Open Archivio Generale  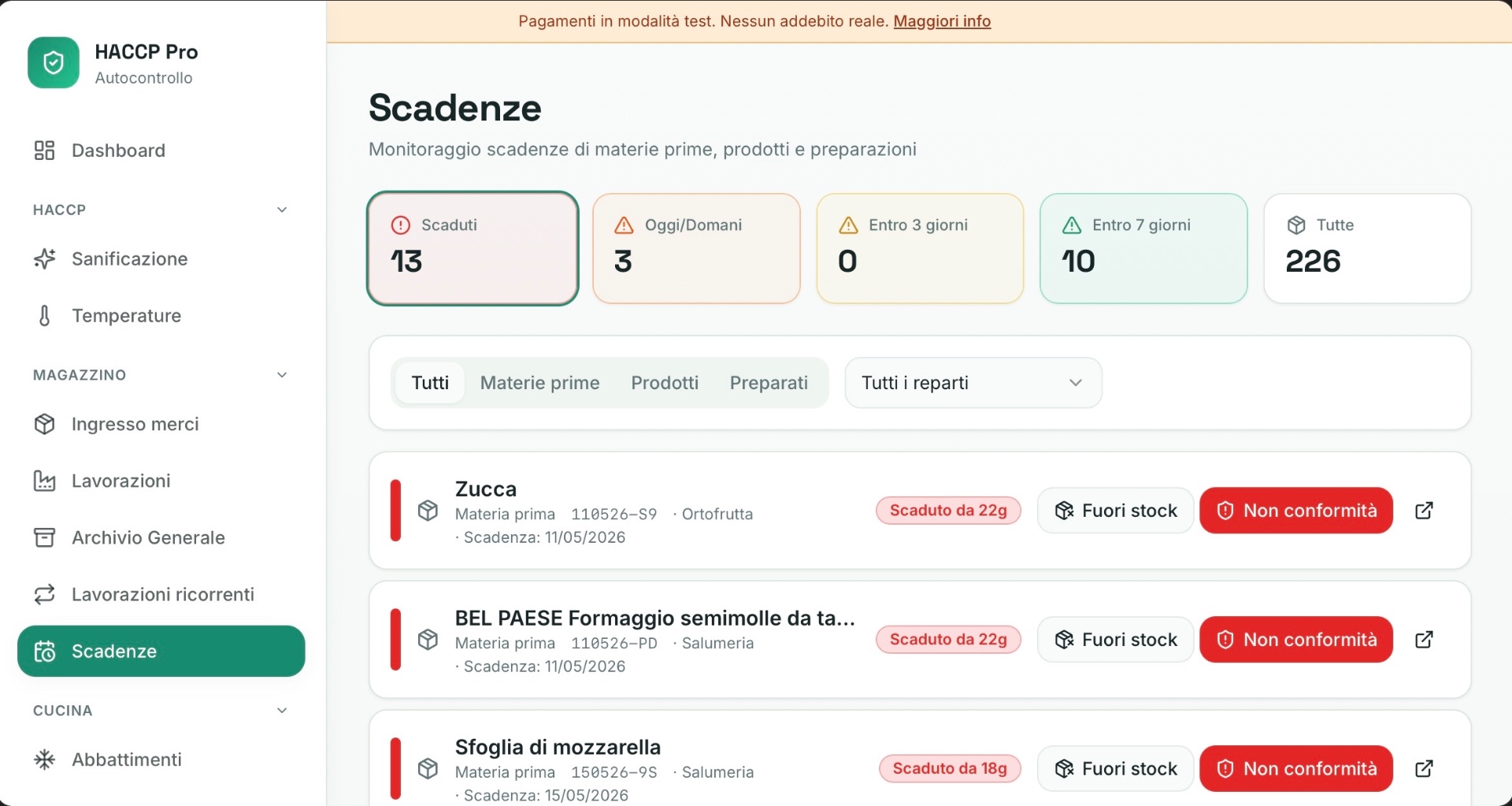click(x=161, y=537)
